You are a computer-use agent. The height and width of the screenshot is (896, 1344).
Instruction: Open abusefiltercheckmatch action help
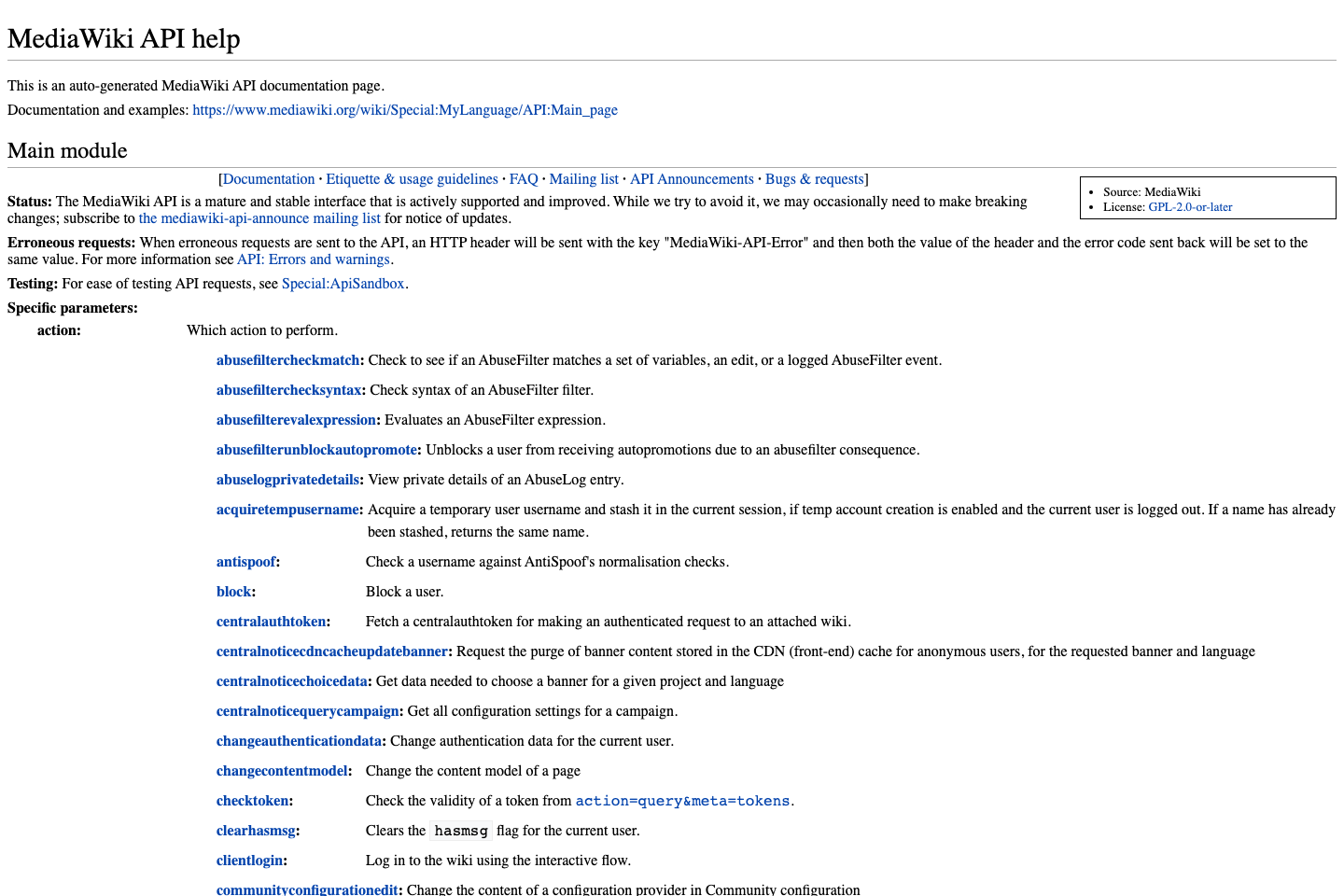[287, 359]
